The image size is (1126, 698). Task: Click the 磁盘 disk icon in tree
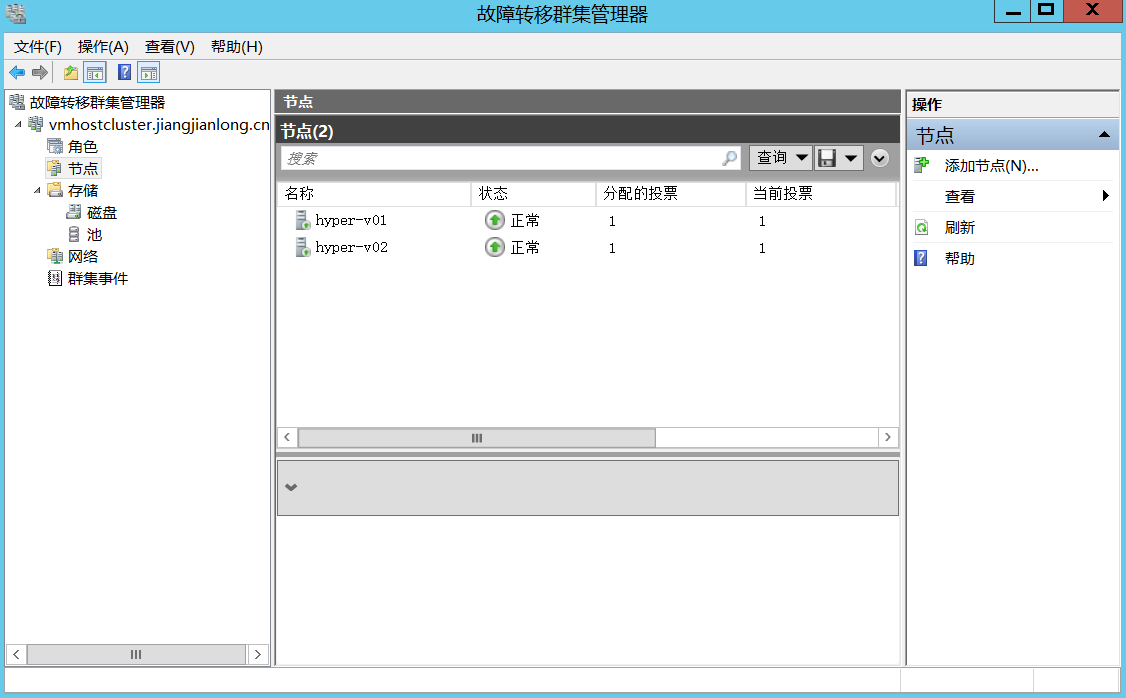pyautogui.click(x=73, y=213)
